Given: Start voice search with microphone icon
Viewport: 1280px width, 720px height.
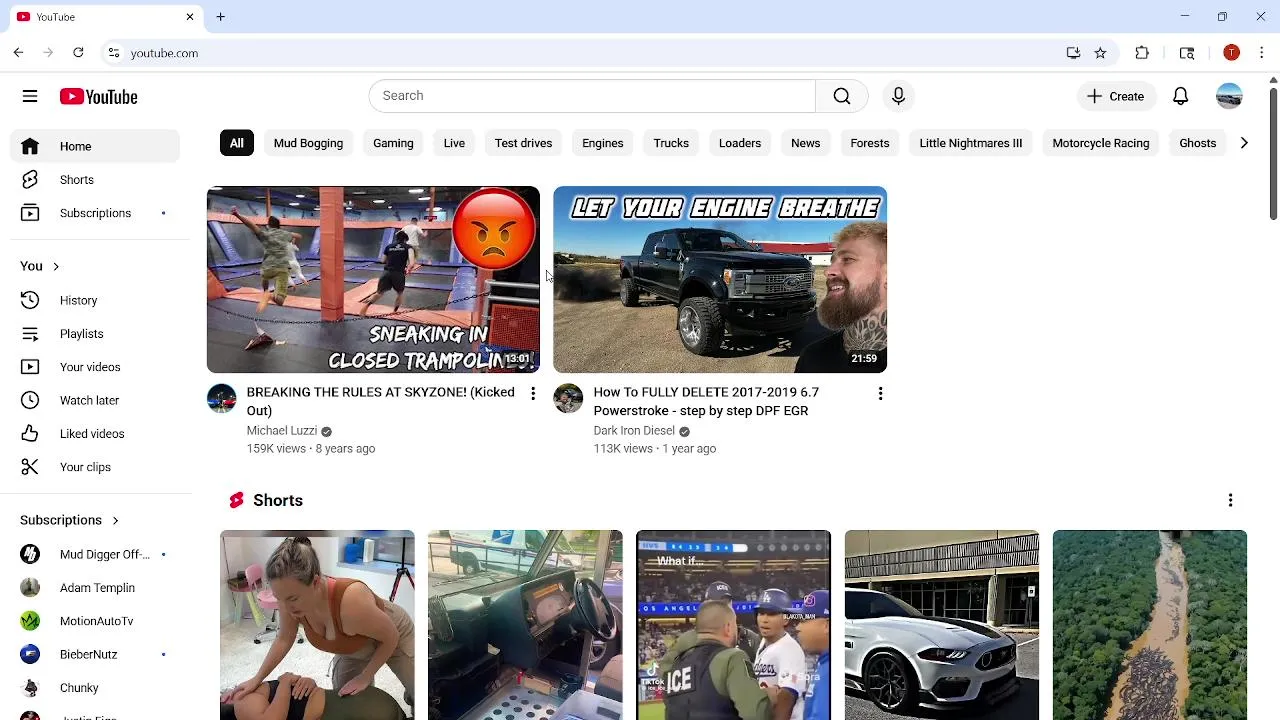Looking at the screenshot, I should tap(898, 96).
